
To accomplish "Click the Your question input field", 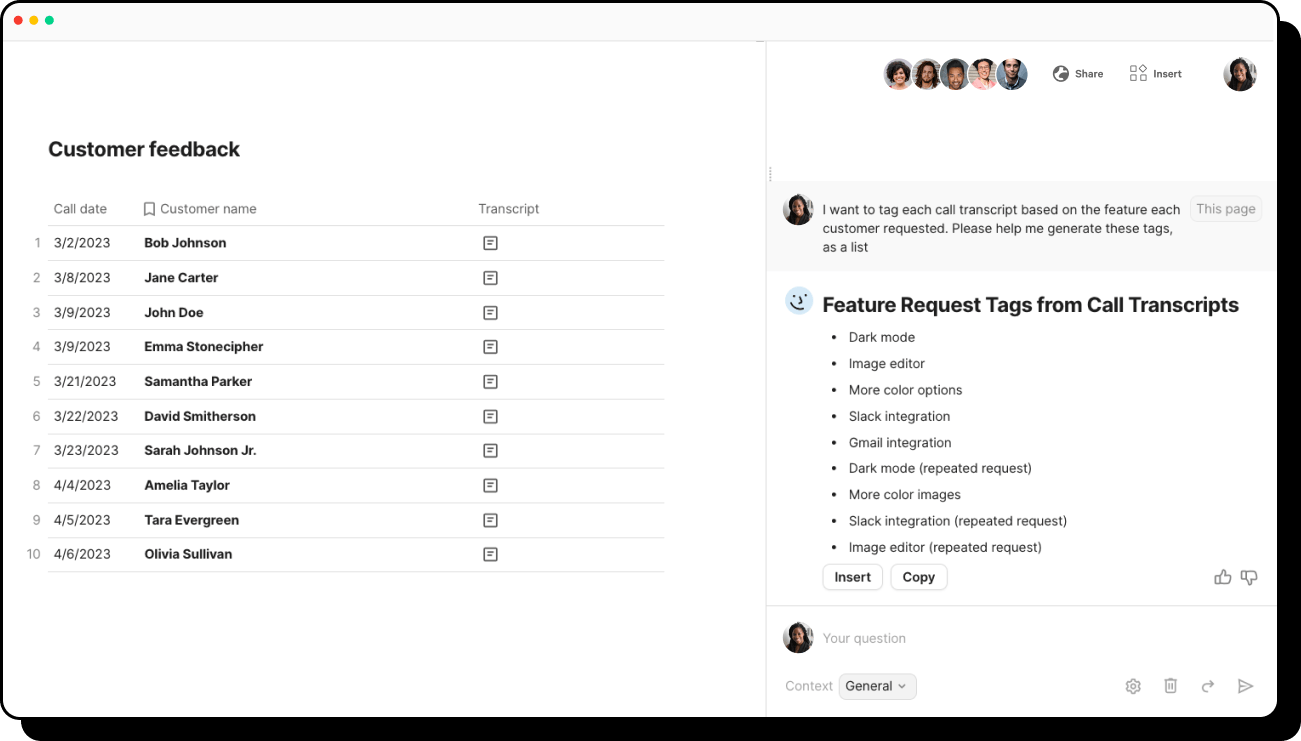I will pyautogui.click(x=1000, y=638).
